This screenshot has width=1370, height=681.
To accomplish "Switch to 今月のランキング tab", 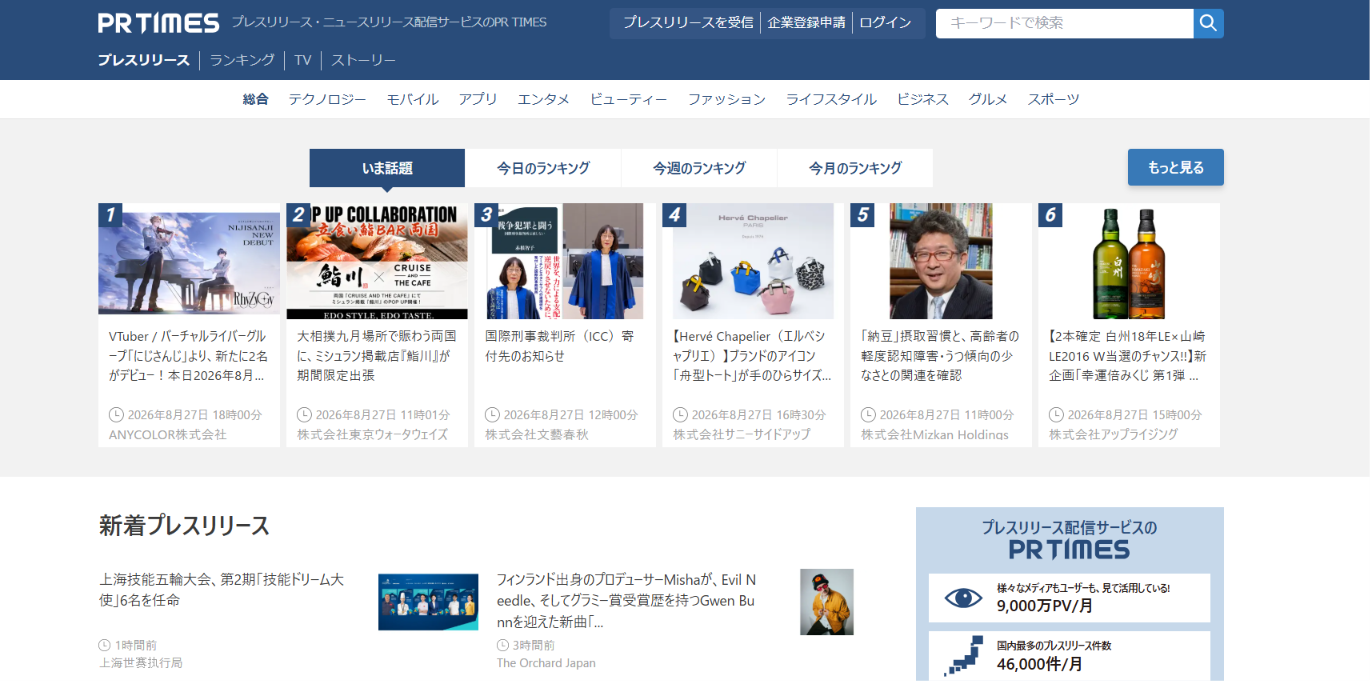I will (855, 168).
